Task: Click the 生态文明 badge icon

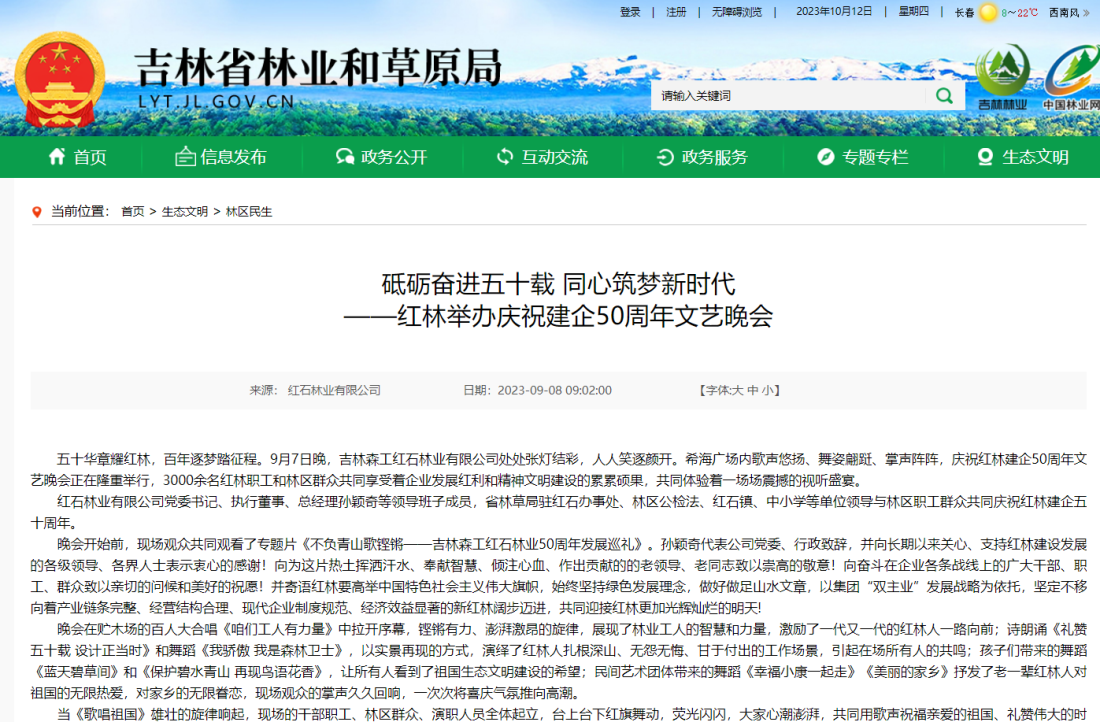Action: pyautogui.click(x=985, y=157)
